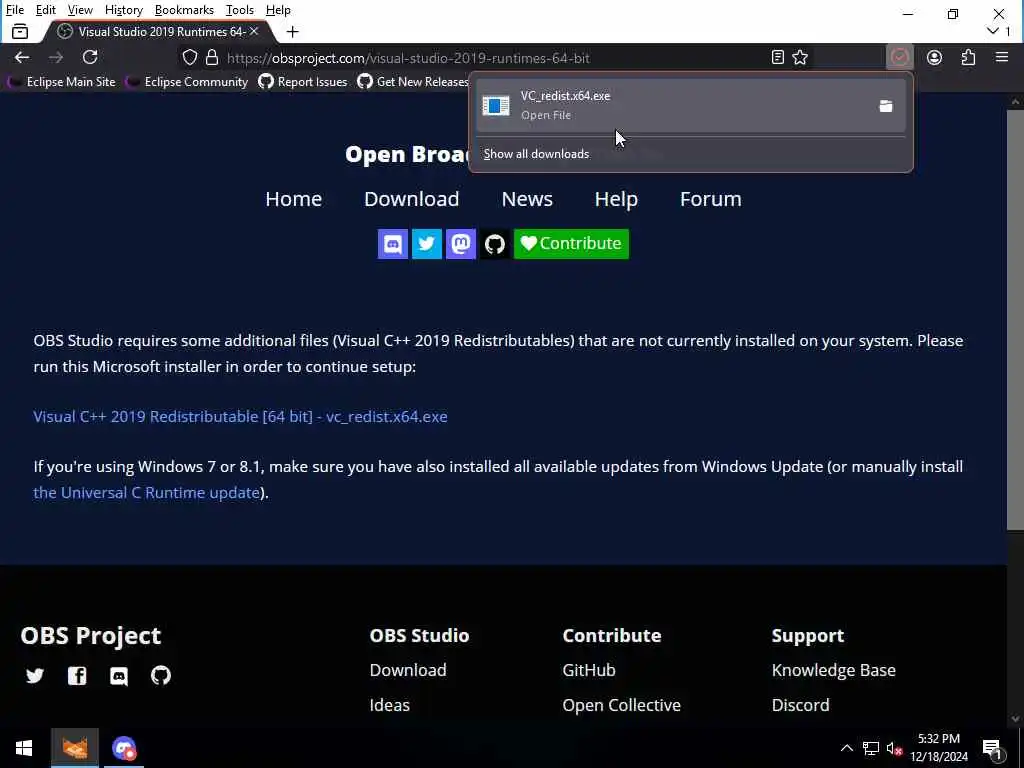Open footer Download link under OBS Studio
The width and height of the screenshot is (1024, 768).
click(x=408, y=670)
